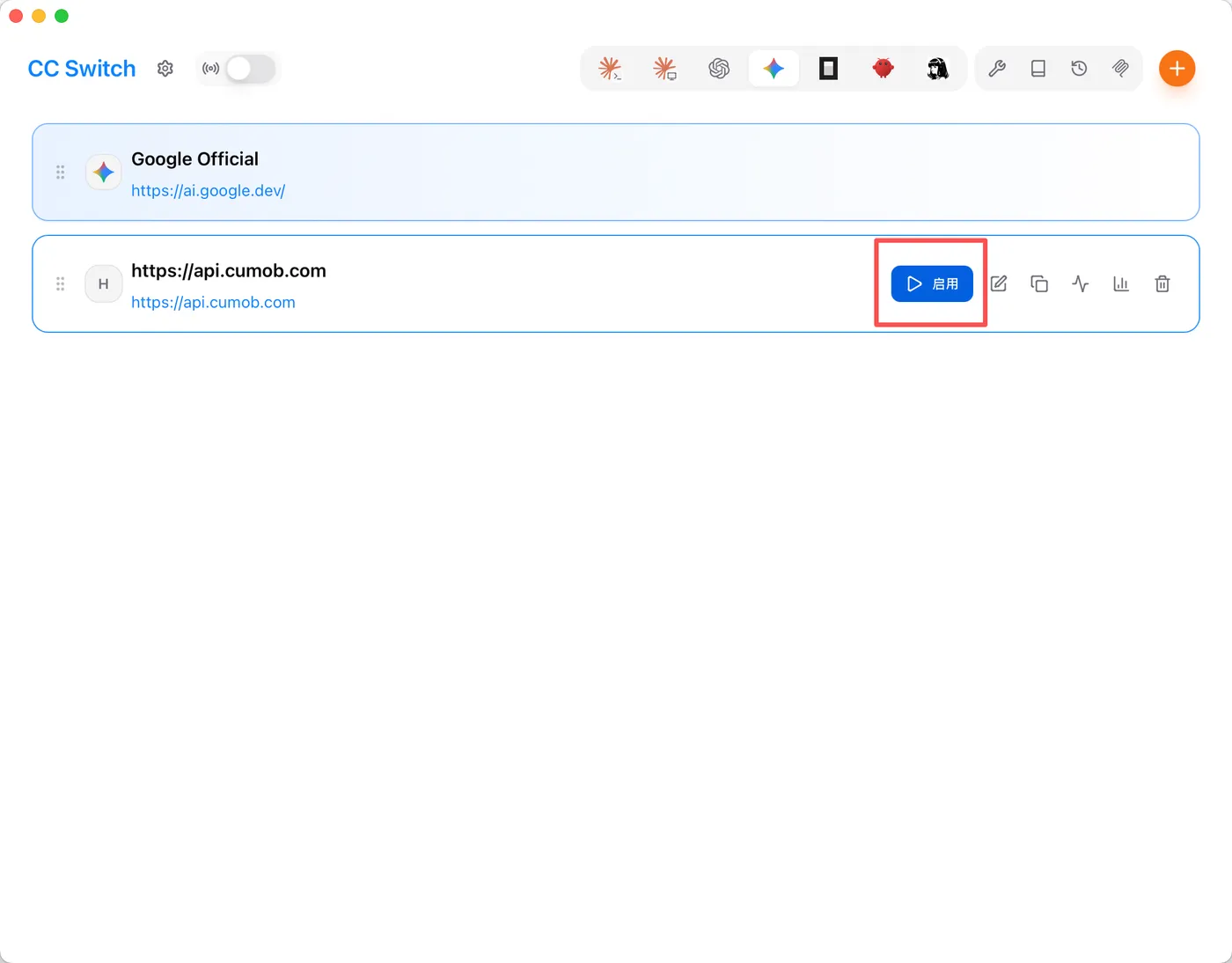Open settings gear next to CC Switch

click(165, 69)
